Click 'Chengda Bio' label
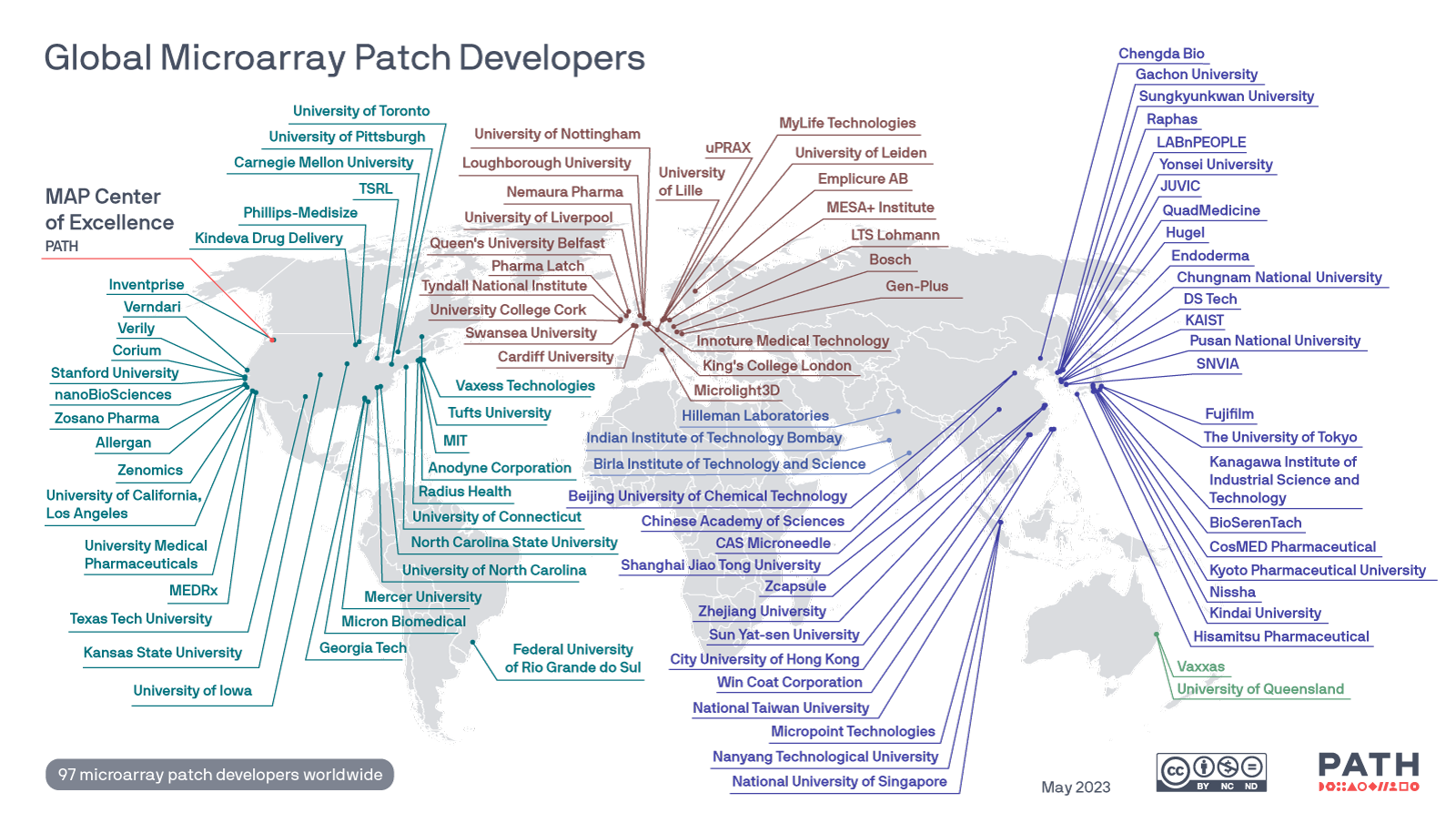1456x823 pixels. click(x=1161, y=54)
